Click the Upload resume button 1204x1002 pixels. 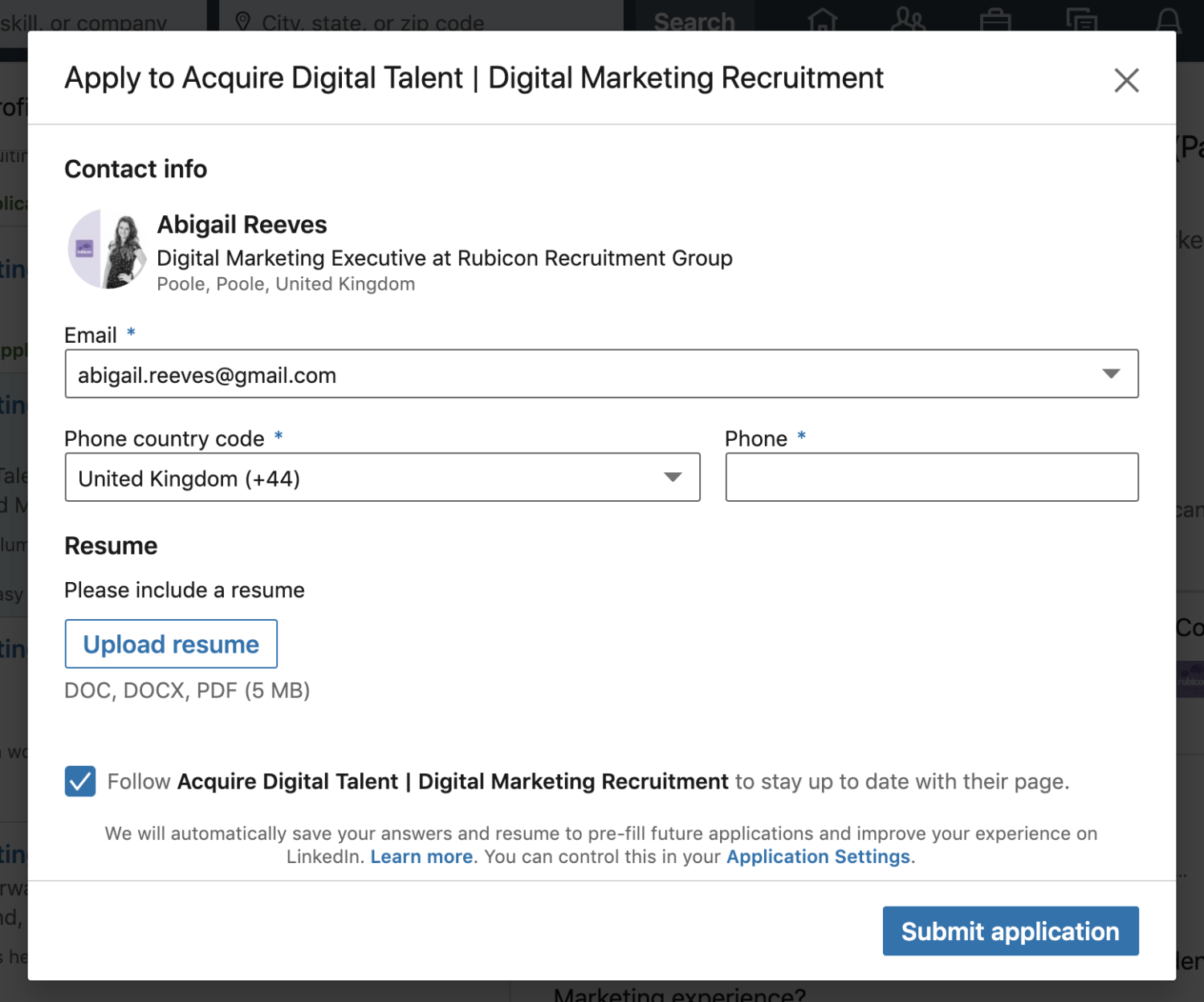click(171, 644)
